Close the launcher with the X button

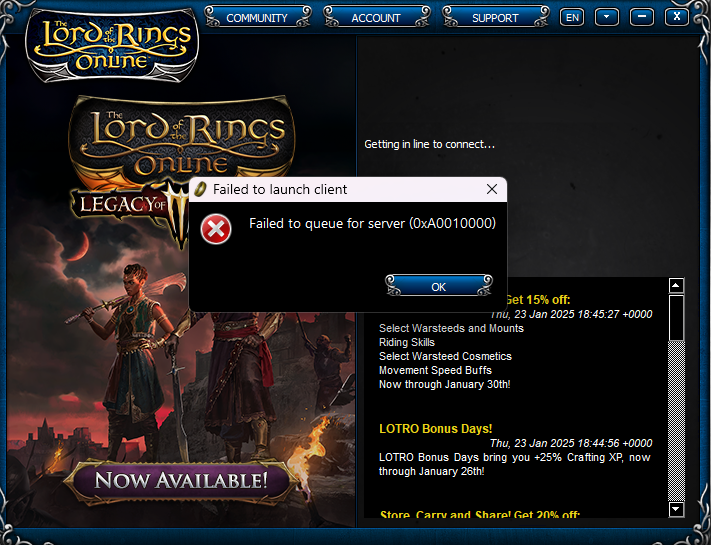tap(678, 17)
